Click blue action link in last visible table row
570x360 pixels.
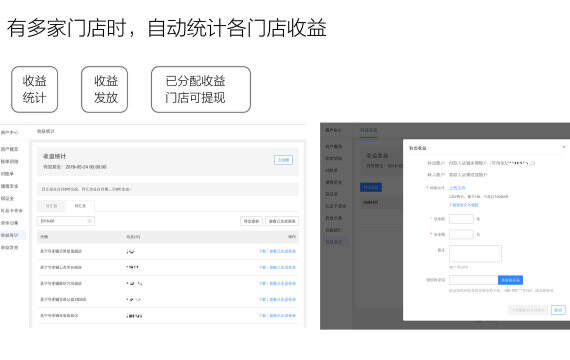278,316
